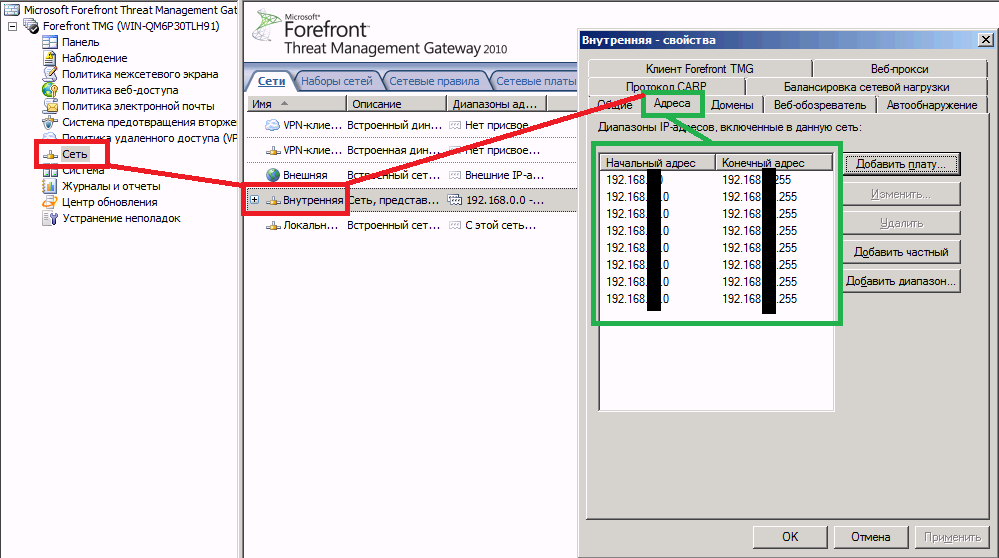
Task: Click the Система предотвращения вторжений shield icon
Action: click(50, 122)
